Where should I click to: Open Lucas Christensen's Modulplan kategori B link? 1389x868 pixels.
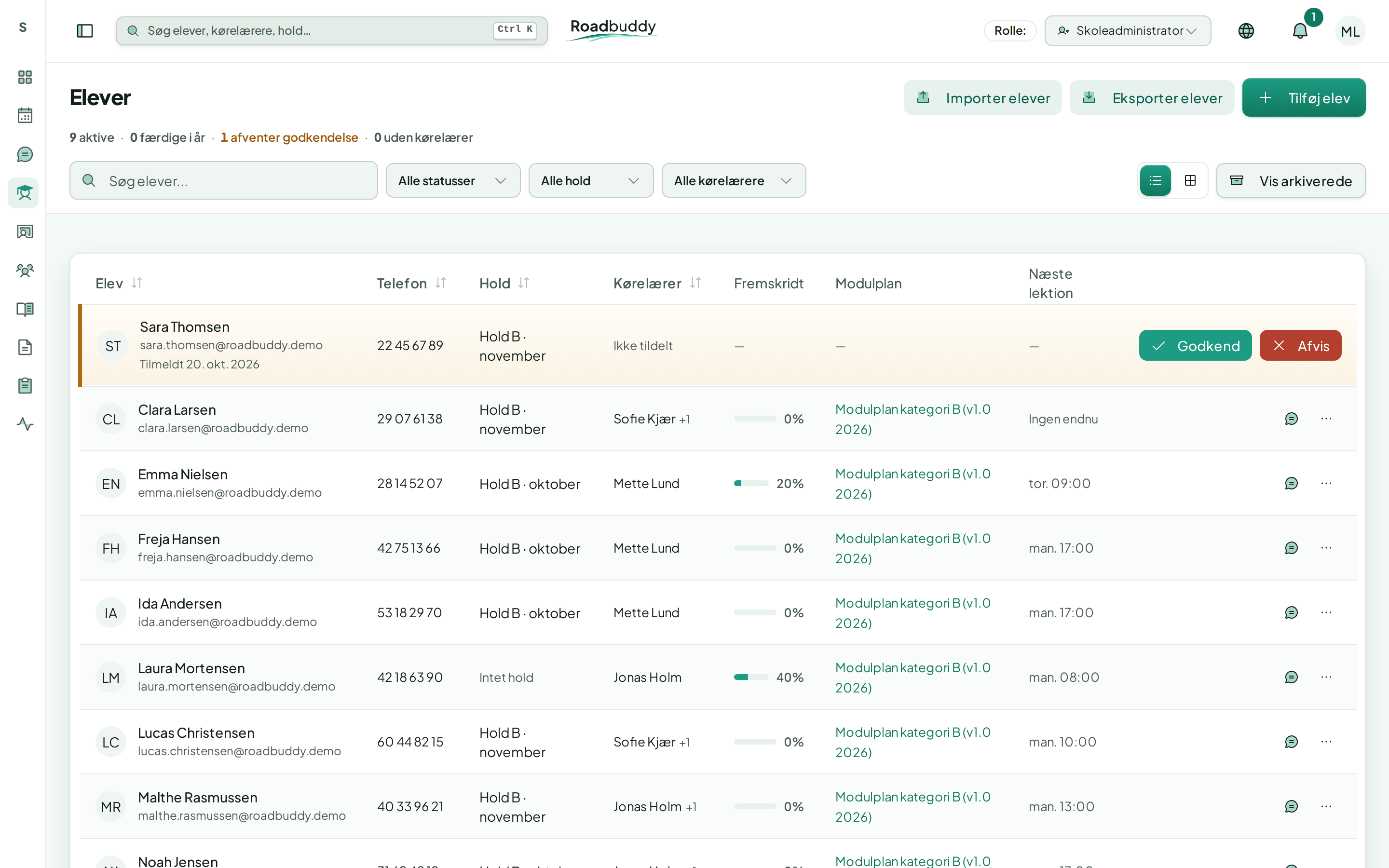pyautogui.click(x=912, y=742)
